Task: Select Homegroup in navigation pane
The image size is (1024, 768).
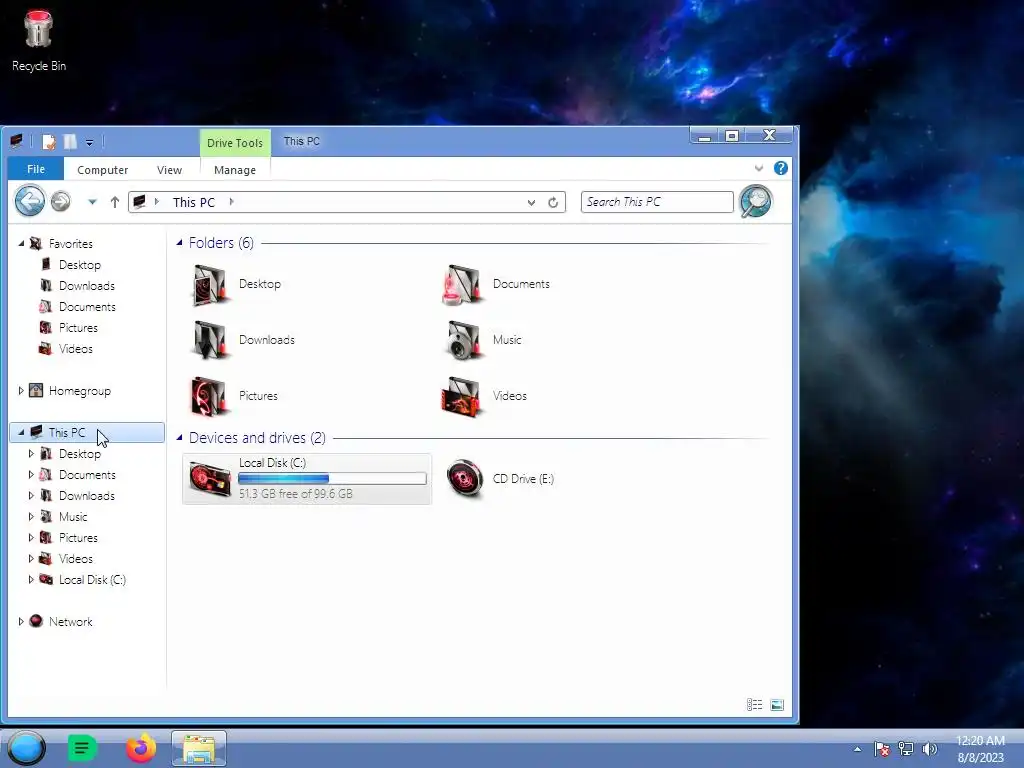Action: [x=80, y=391]
